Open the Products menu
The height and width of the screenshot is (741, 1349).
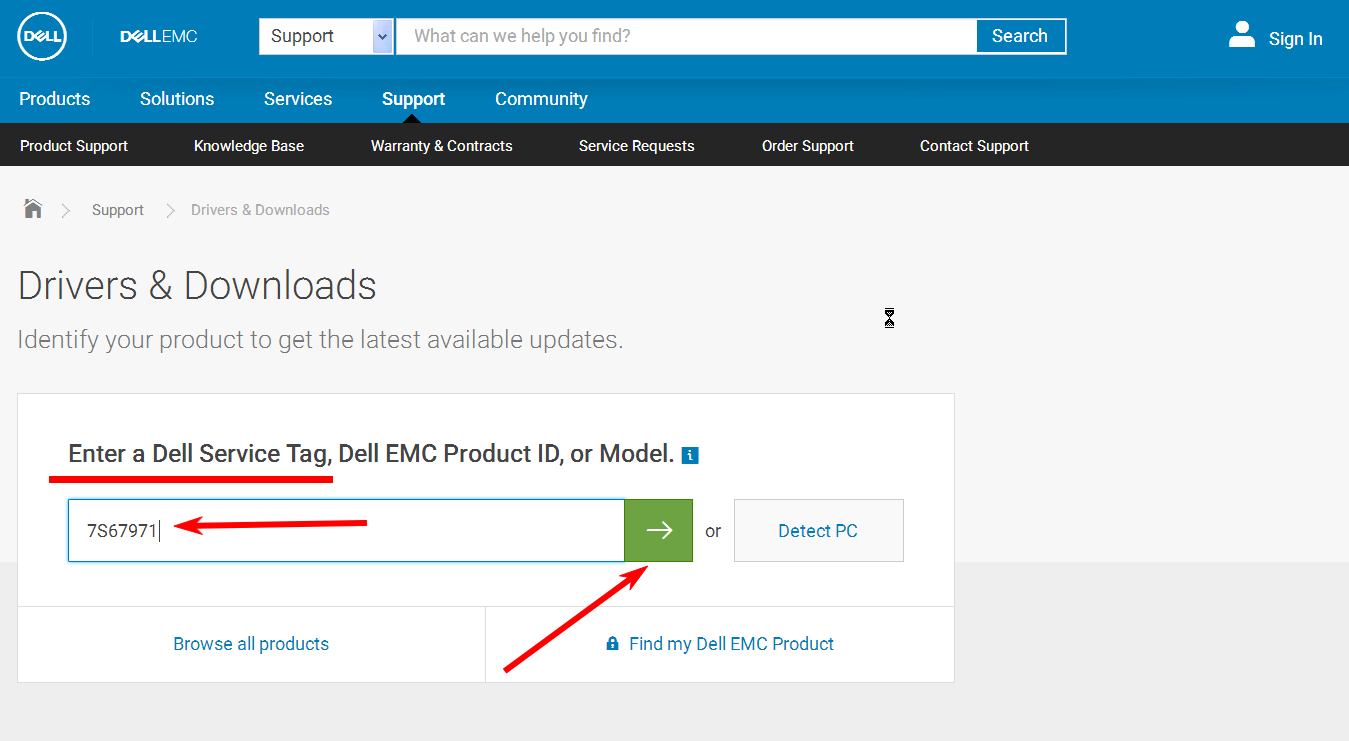pos(55,99)
